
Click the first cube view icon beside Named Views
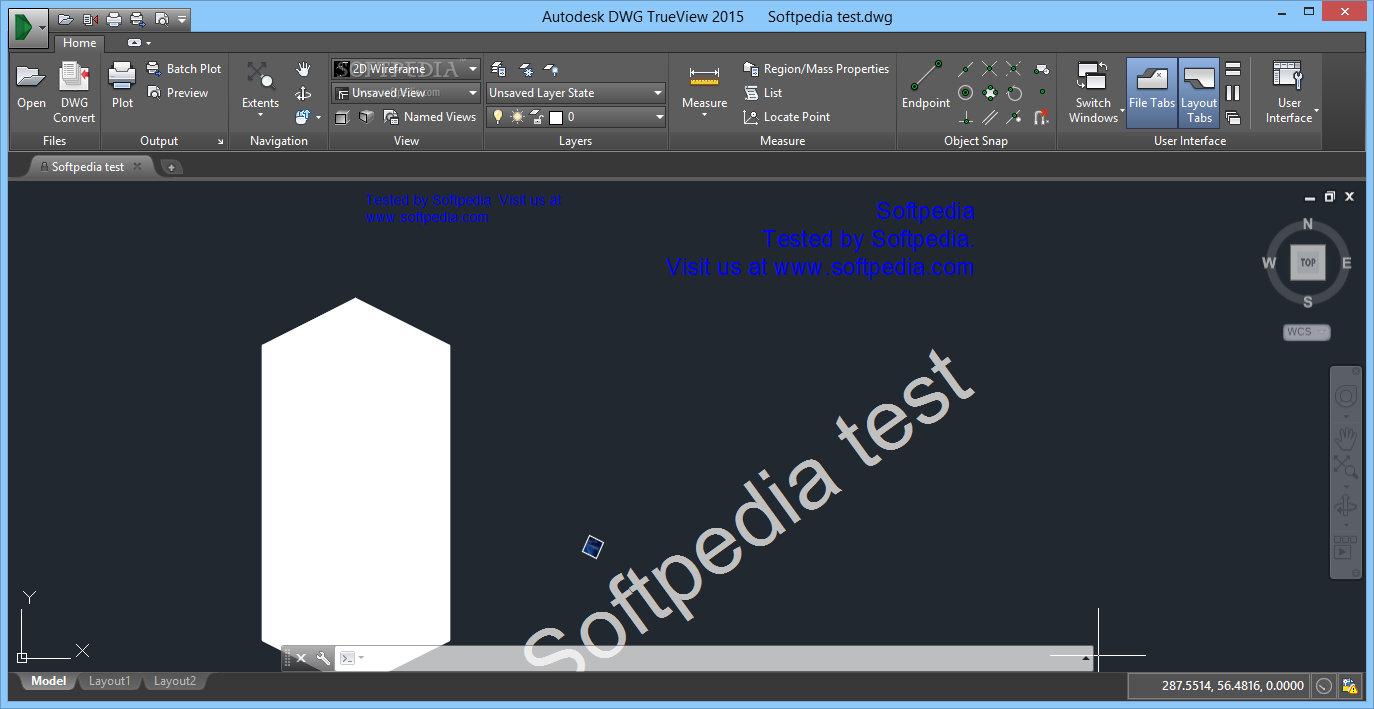point(342,117)
